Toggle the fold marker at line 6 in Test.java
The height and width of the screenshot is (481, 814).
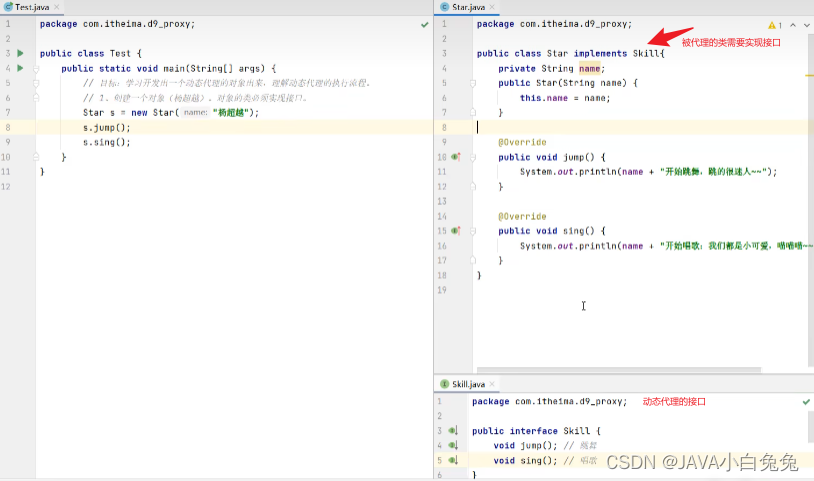click(36, 98)
